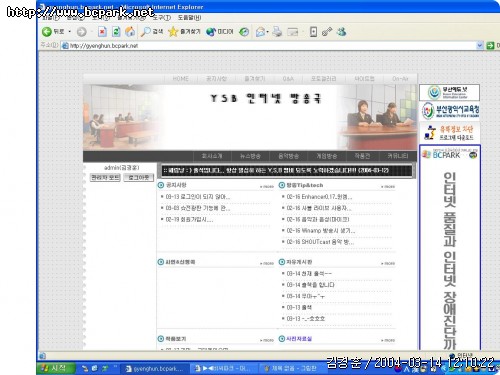Click YSB 인터넷 방송국 header title

[266, 98]
